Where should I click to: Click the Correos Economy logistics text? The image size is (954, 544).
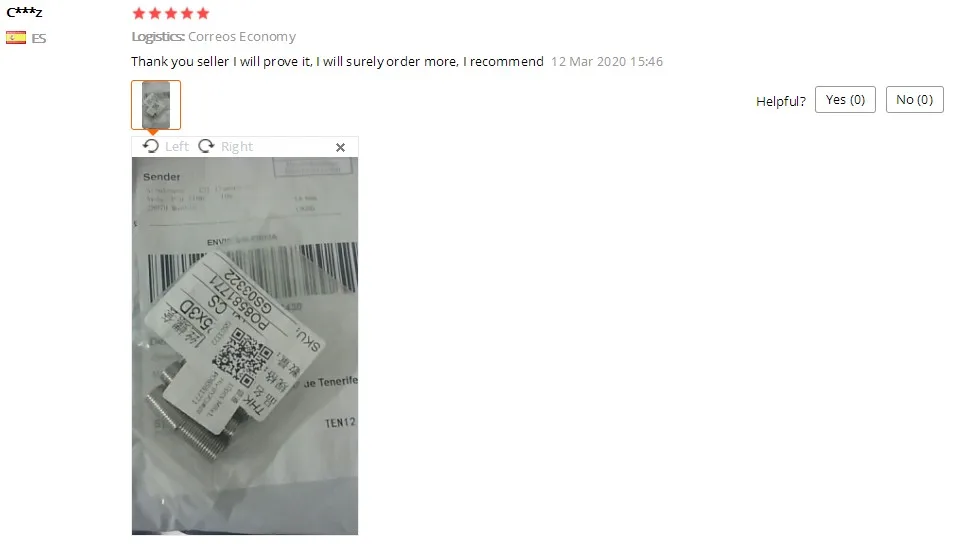242,37
